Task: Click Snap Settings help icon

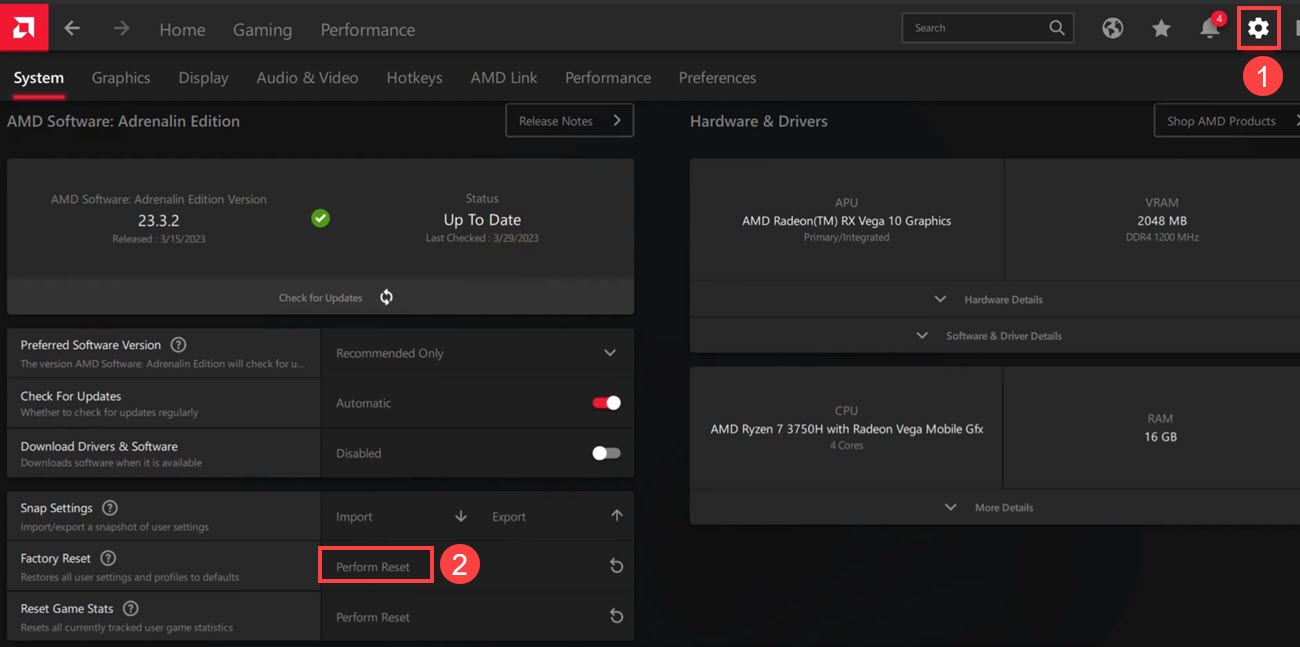Action: click(x=110, y=508)
